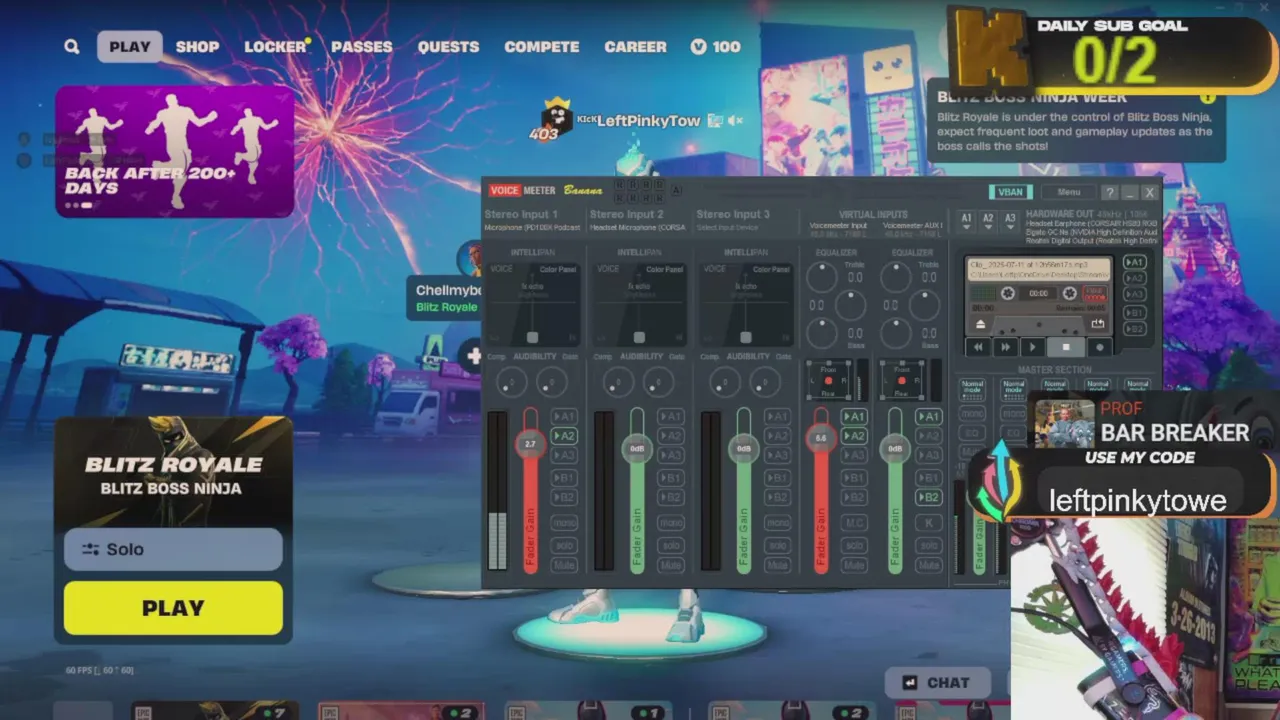Image resolution: width=1280 pixels, height=720 pixels.
Task: Toggle the recorder A1 output button
Action: 1134,262
